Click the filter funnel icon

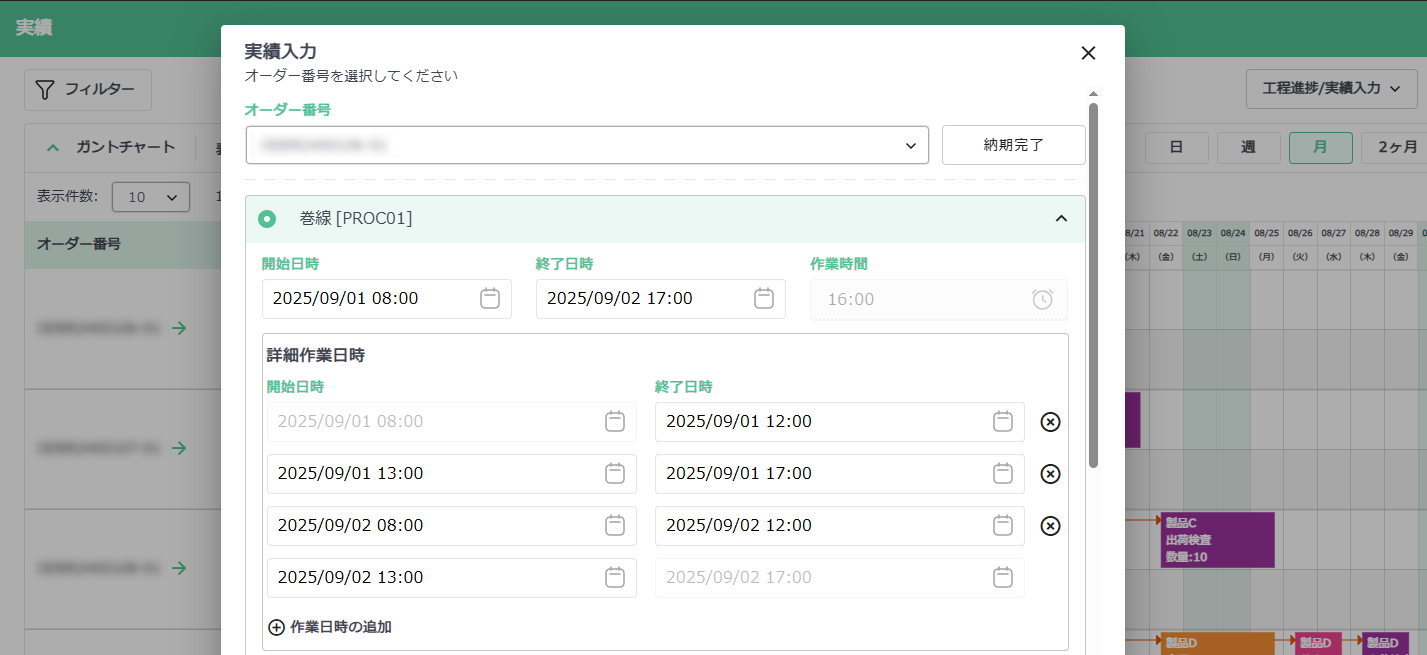(x=44, y=90)
